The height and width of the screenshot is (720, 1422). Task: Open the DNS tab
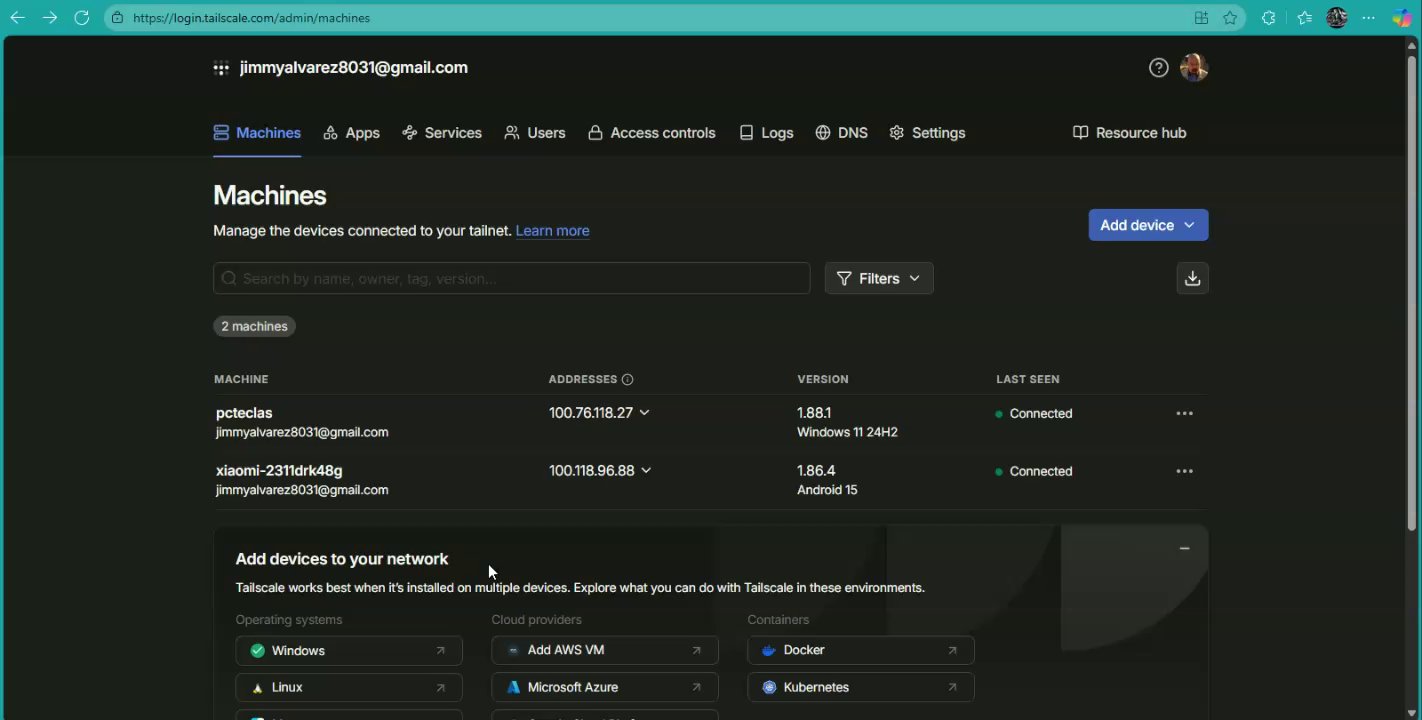[x=841, y=133]
